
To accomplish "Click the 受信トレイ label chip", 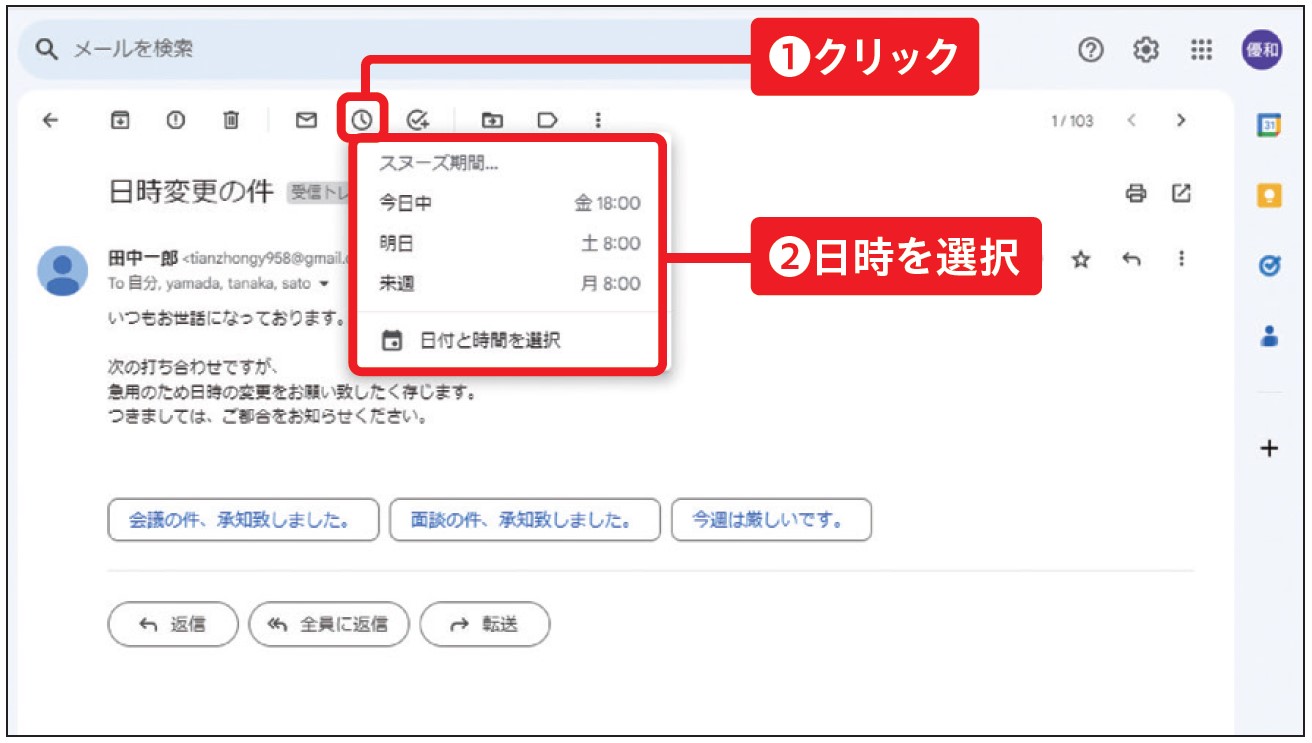I will (x=318, y=193).
